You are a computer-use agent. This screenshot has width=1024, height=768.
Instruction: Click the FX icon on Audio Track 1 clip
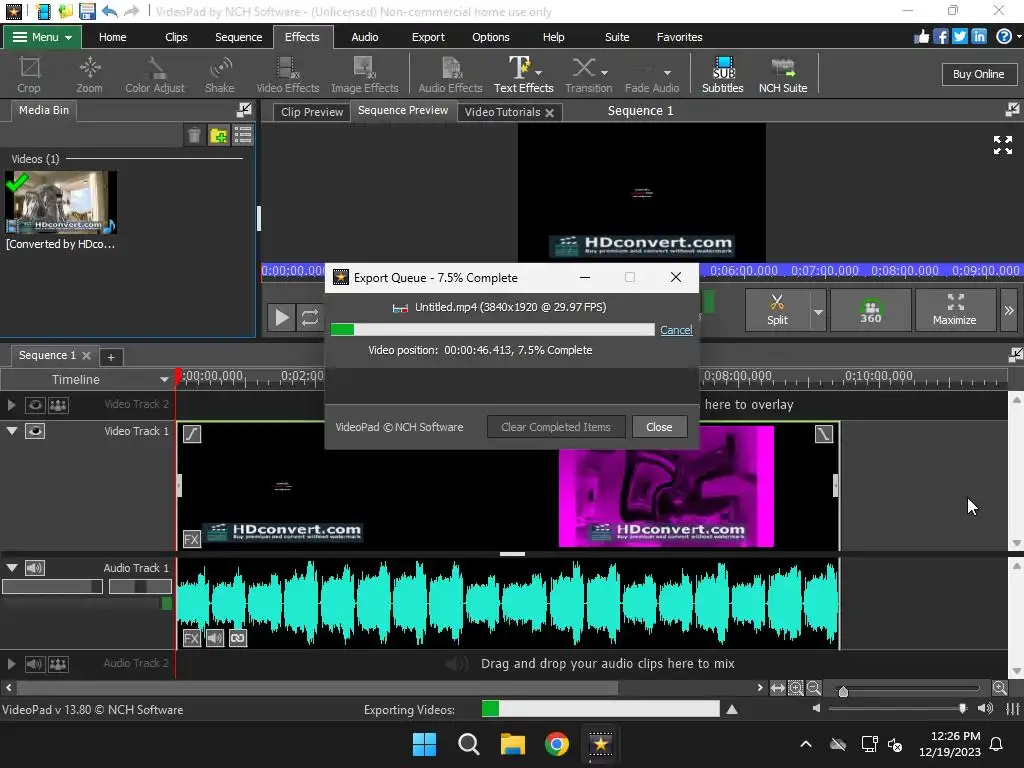click(x=191, y=638)
